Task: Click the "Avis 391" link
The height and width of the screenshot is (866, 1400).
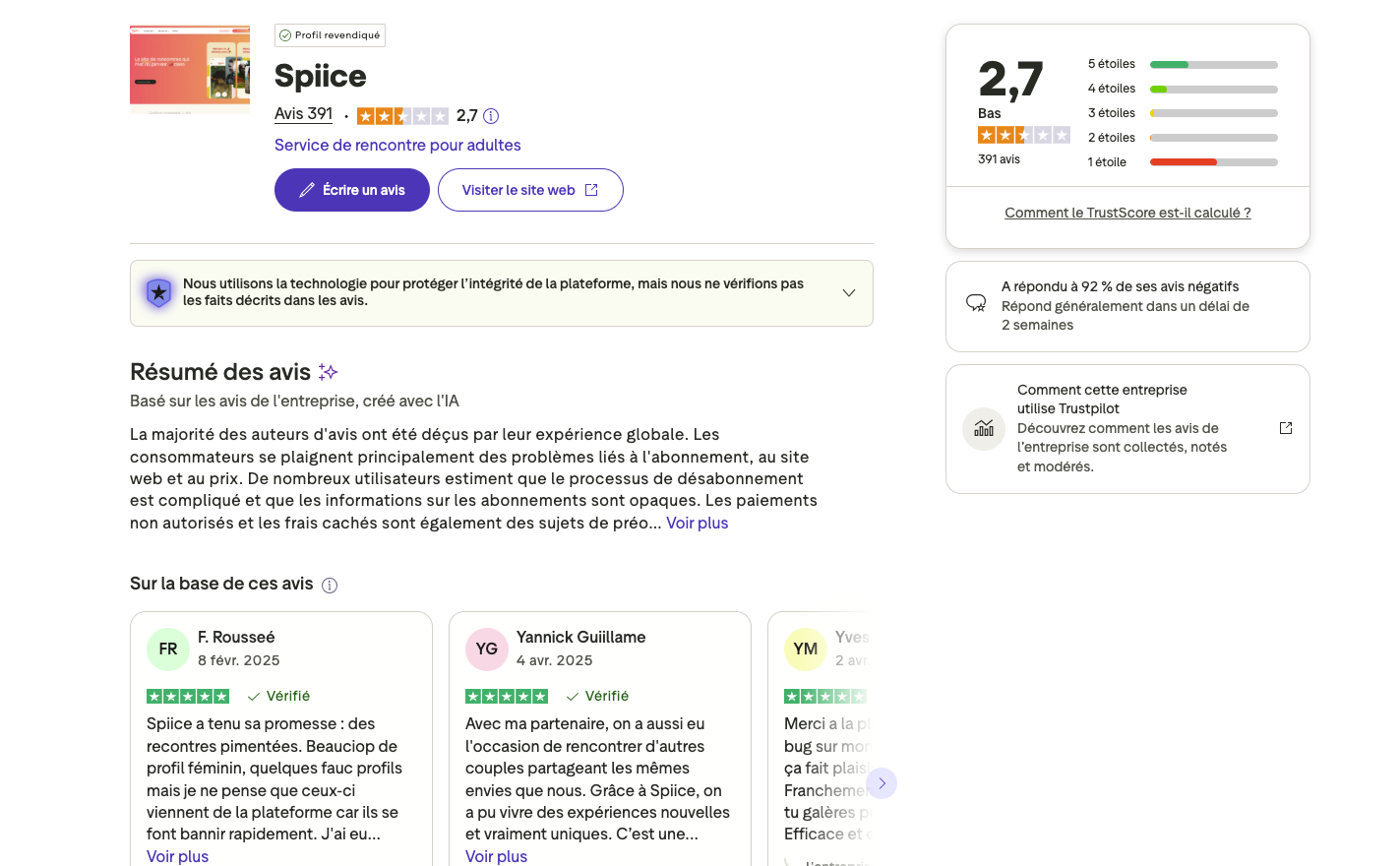Action: coord(303,113)
